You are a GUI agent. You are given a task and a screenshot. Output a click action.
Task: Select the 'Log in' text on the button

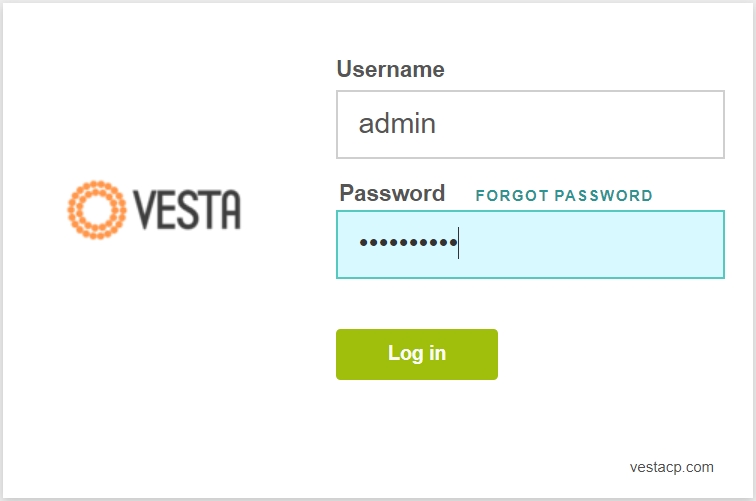point(417,353)
